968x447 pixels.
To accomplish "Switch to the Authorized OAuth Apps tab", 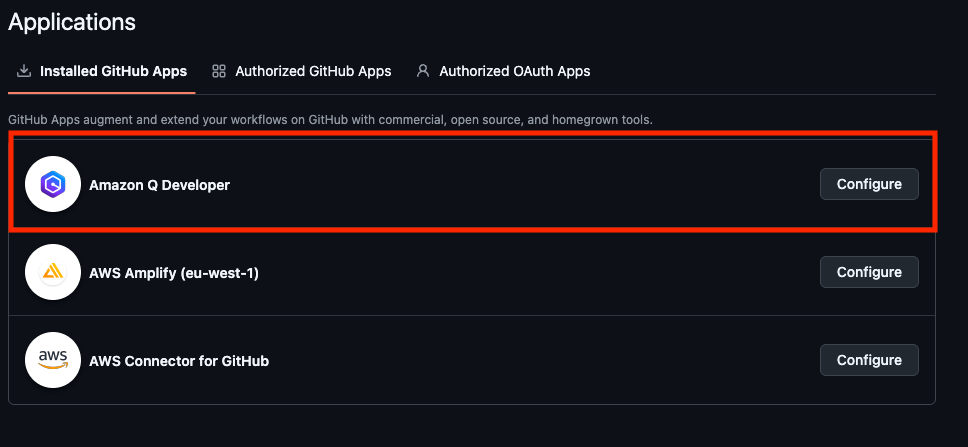I will click(503, 71).
